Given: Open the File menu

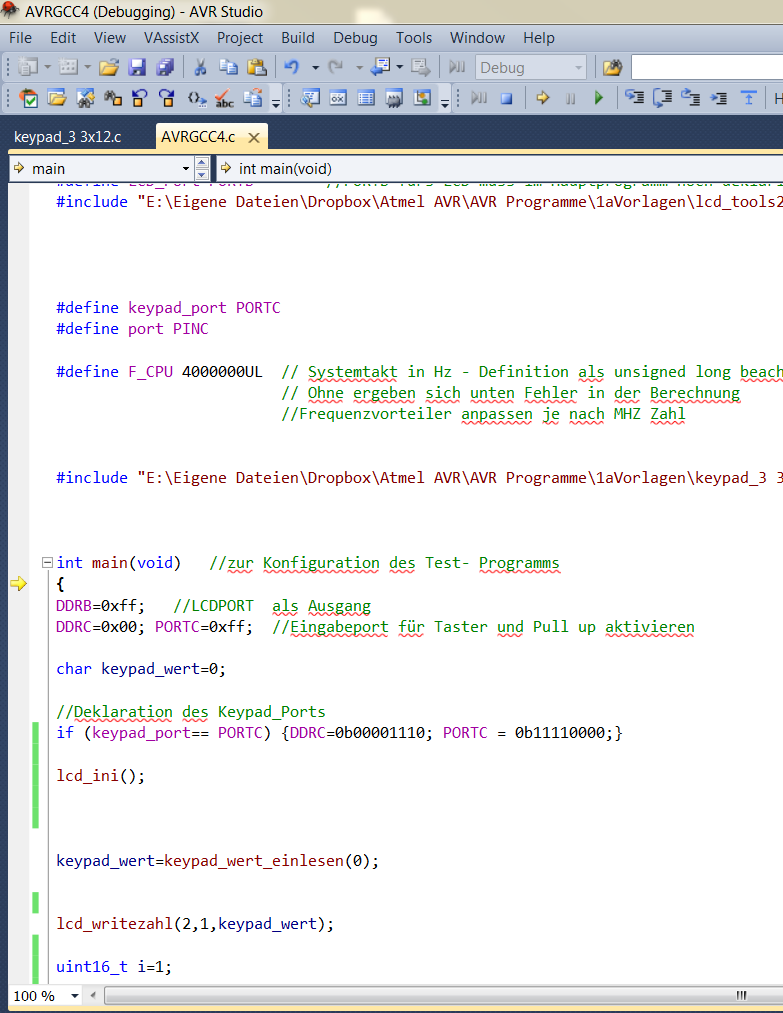Looking at the screenshot, I should 20,38.
